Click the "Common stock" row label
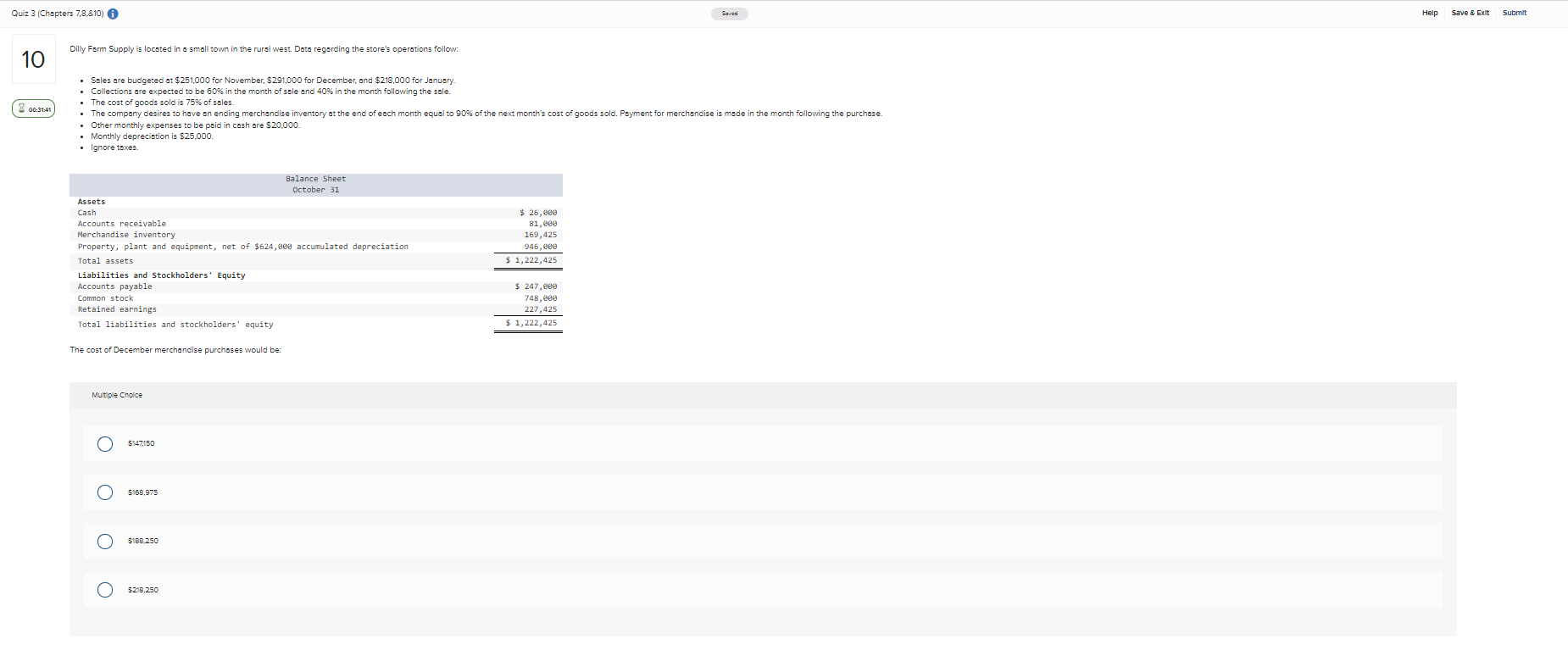Screen dimensions: 1568x656 105,298
